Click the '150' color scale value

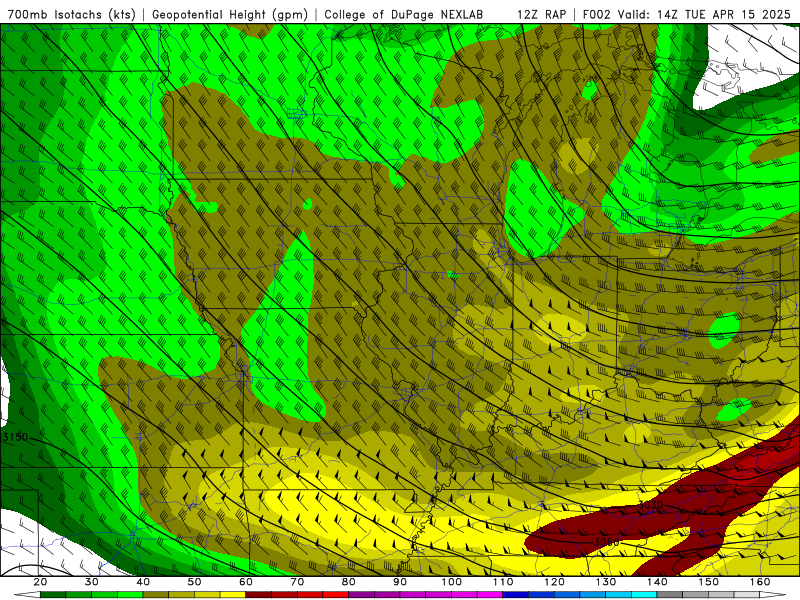709,582
